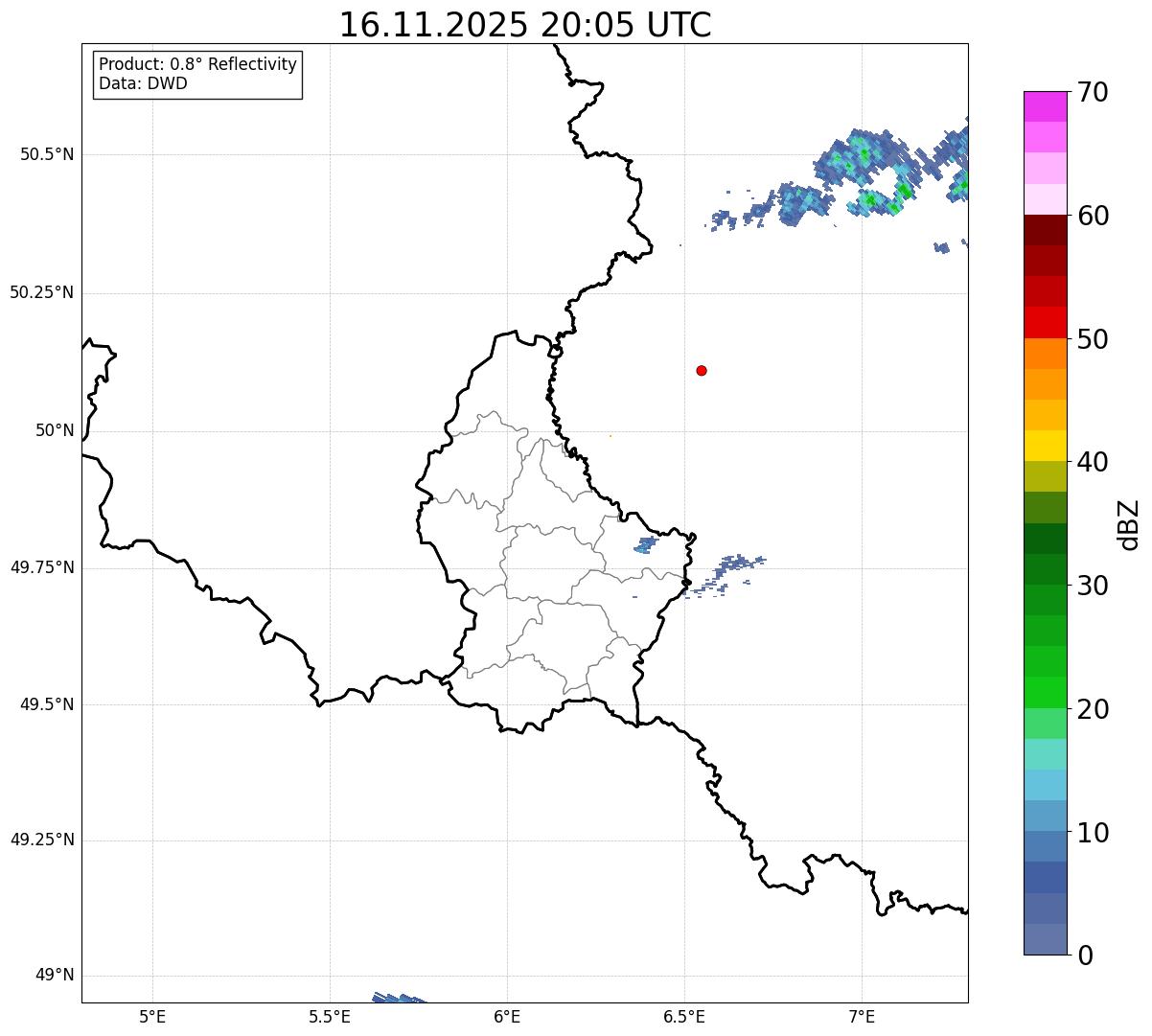Click the latitude label '49.25°N'
Image resolution: width=1152 pixels, height=1036 pixels.
(42, 840)
